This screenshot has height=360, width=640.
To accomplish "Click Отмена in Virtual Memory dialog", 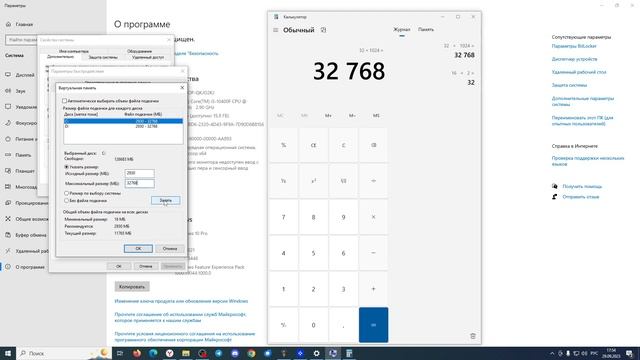I will tap(170, 249).
